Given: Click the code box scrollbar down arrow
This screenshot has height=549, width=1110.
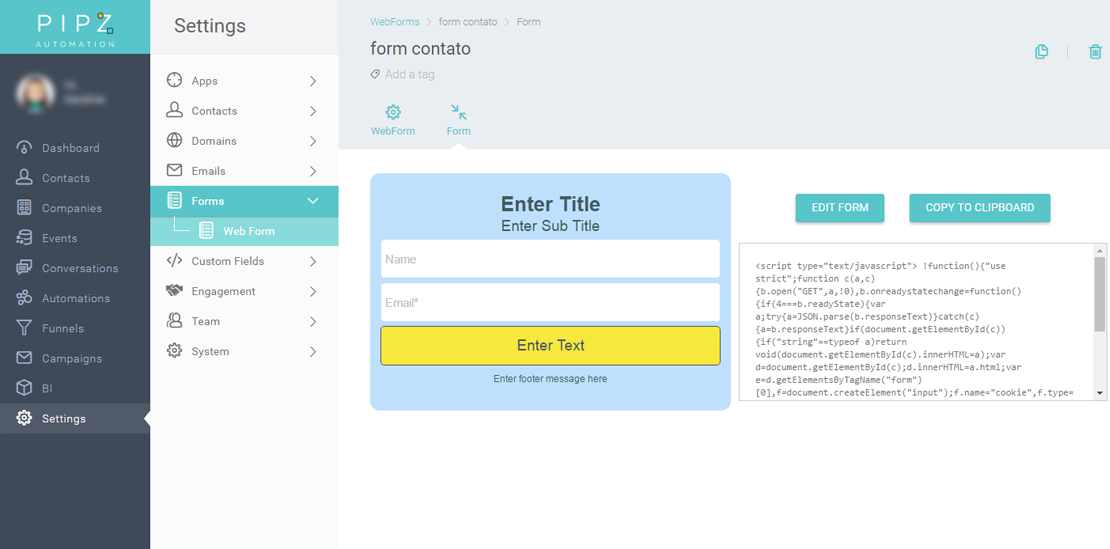Looking at the screenshot, I should [x=1101, y=394].
